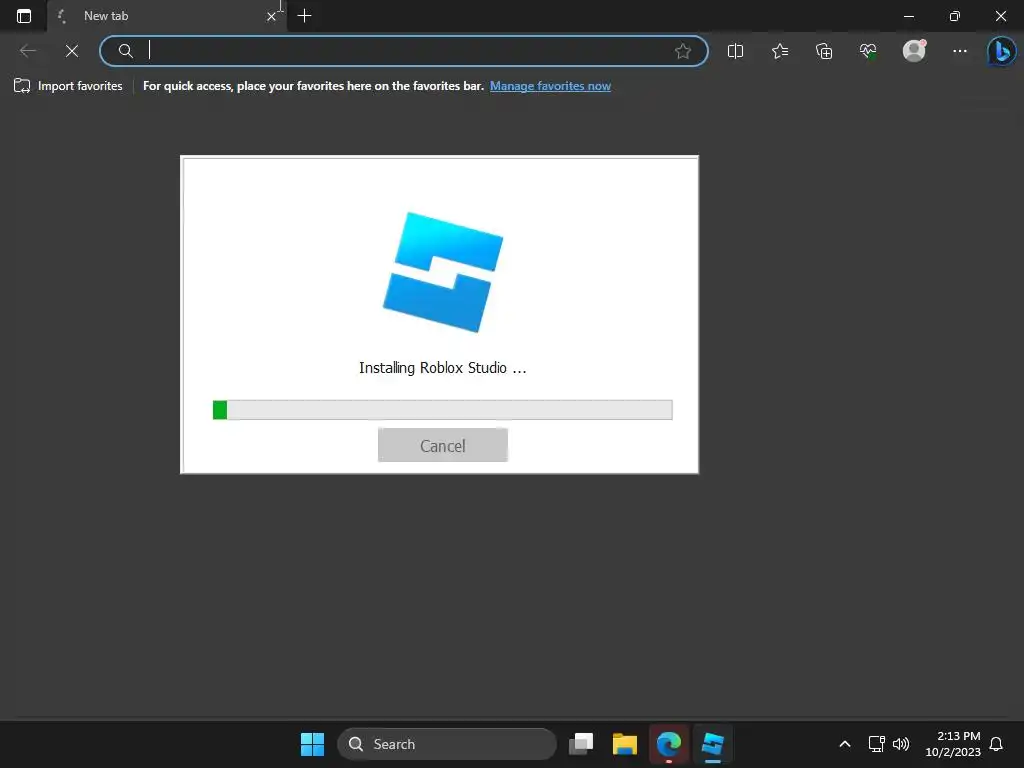Open the notifications bell
This screenshot has height=768, width=1024.
(996, 744)
